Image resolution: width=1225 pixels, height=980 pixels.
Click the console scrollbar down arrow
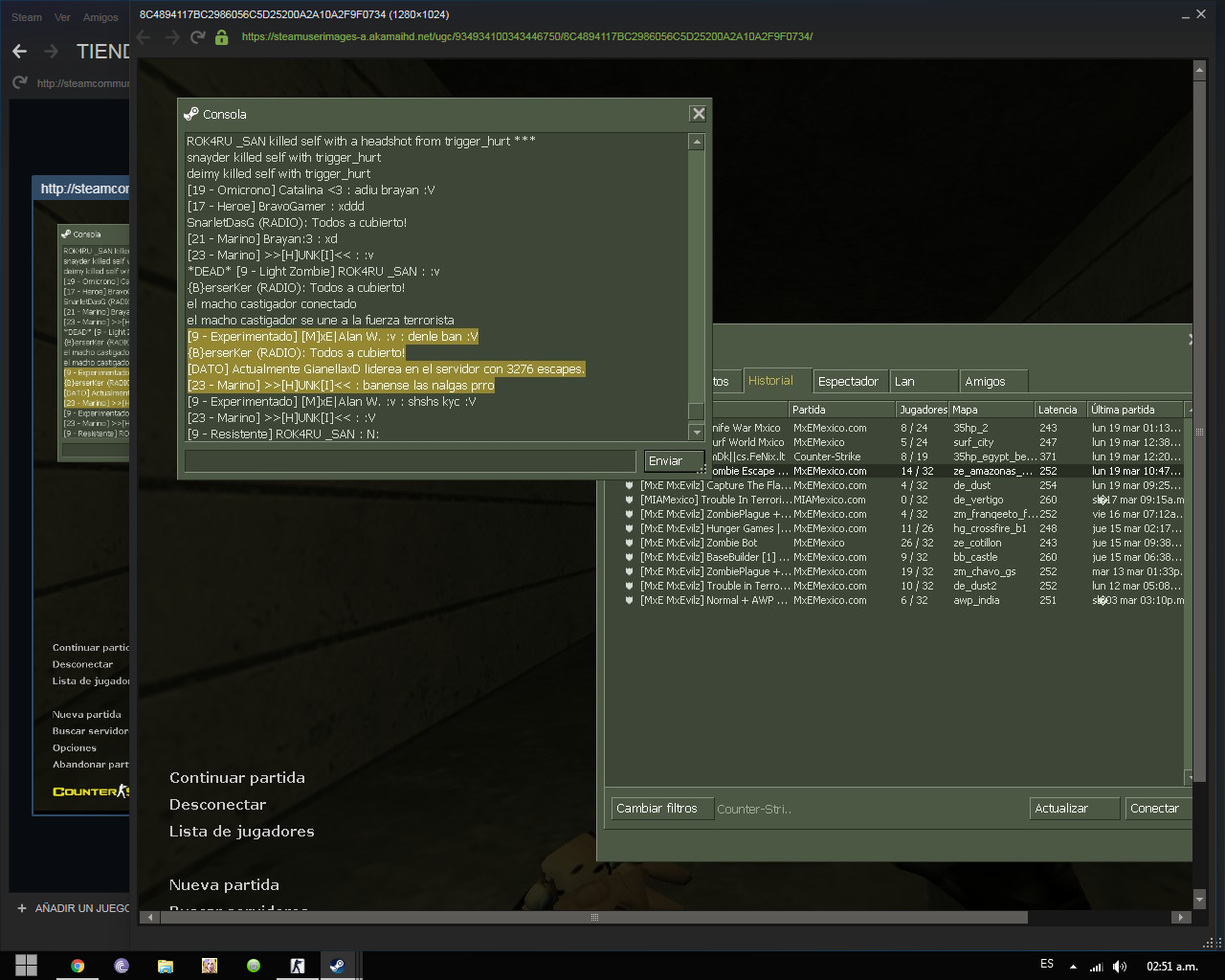(697, 433)
